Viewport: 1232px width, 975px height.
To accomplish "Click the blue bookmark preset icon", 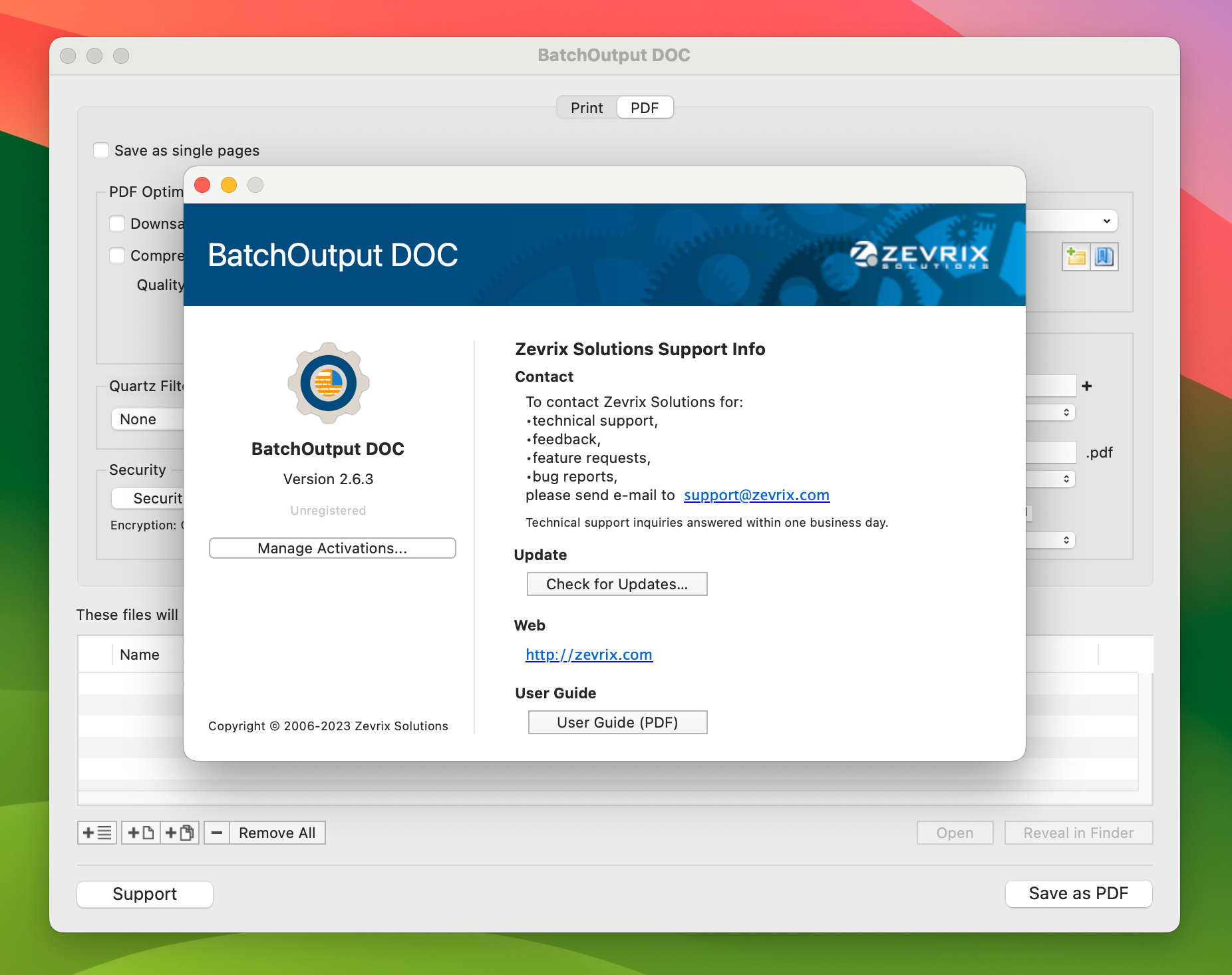I will click(1104, 256).
